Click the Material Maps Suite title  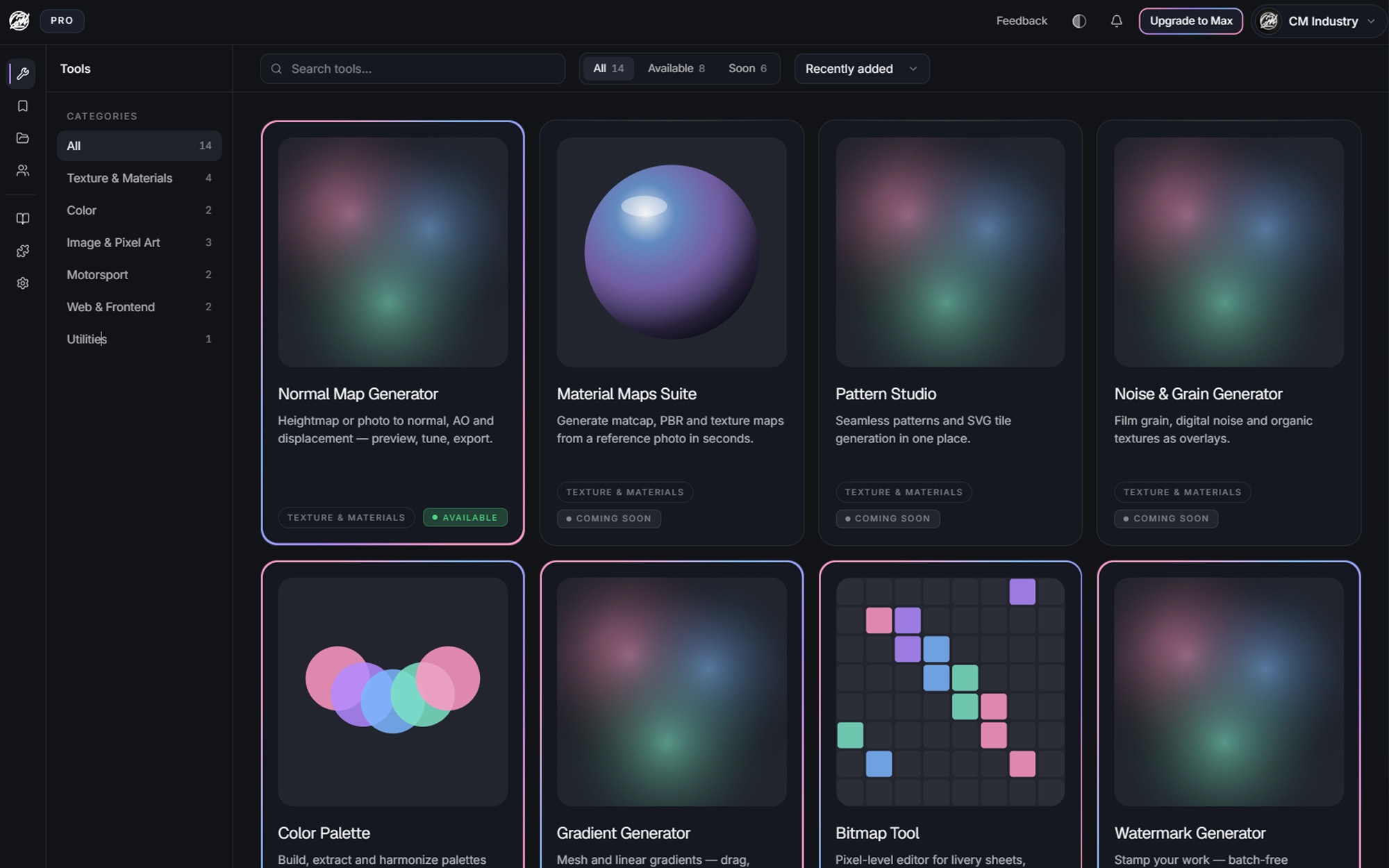(626, 394)
